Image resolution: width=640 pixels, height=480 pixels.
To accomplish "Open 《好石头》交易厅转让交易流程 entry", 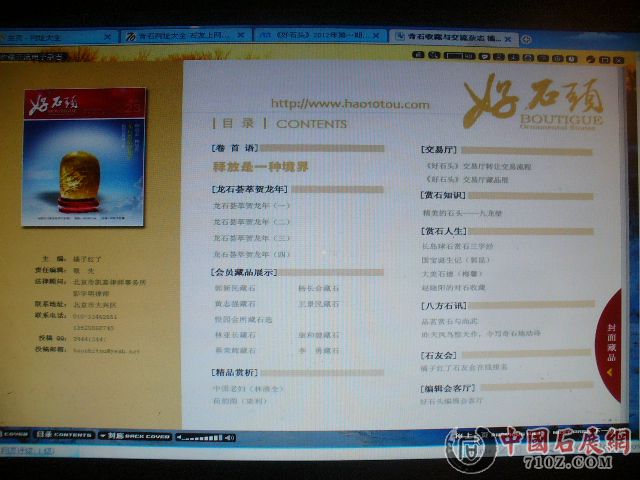I will pos(480,166).
